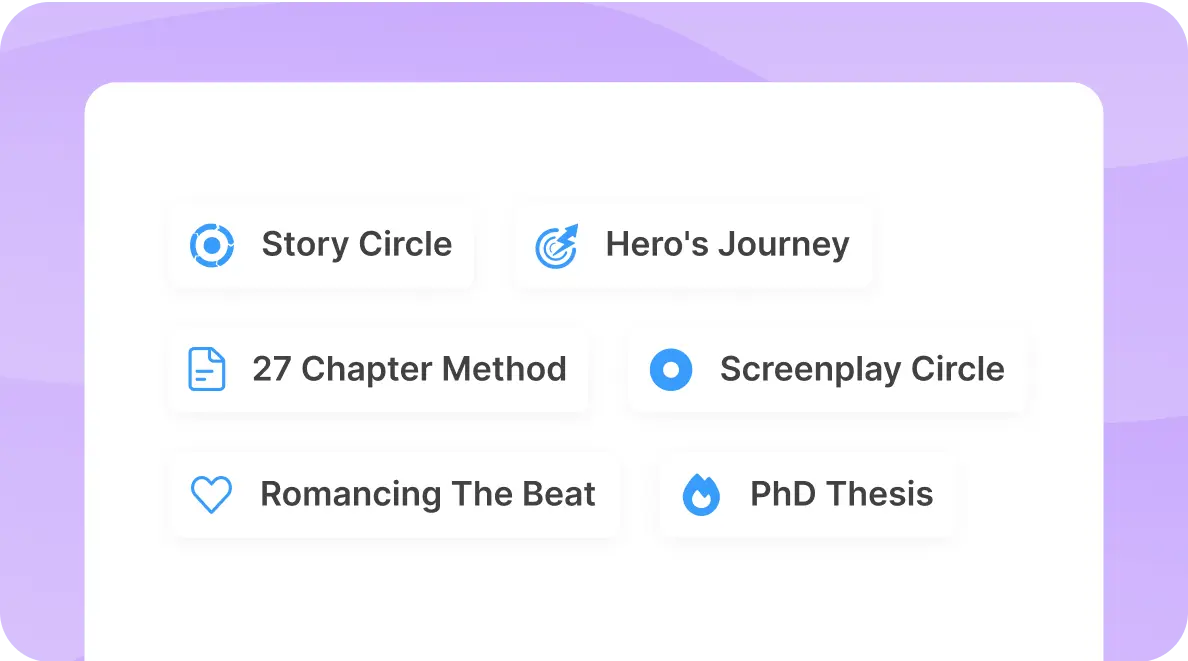The image size is (1188, 661).
Task: Click the 27 Chapter Method text label
Action: click(x=412, y=369)
